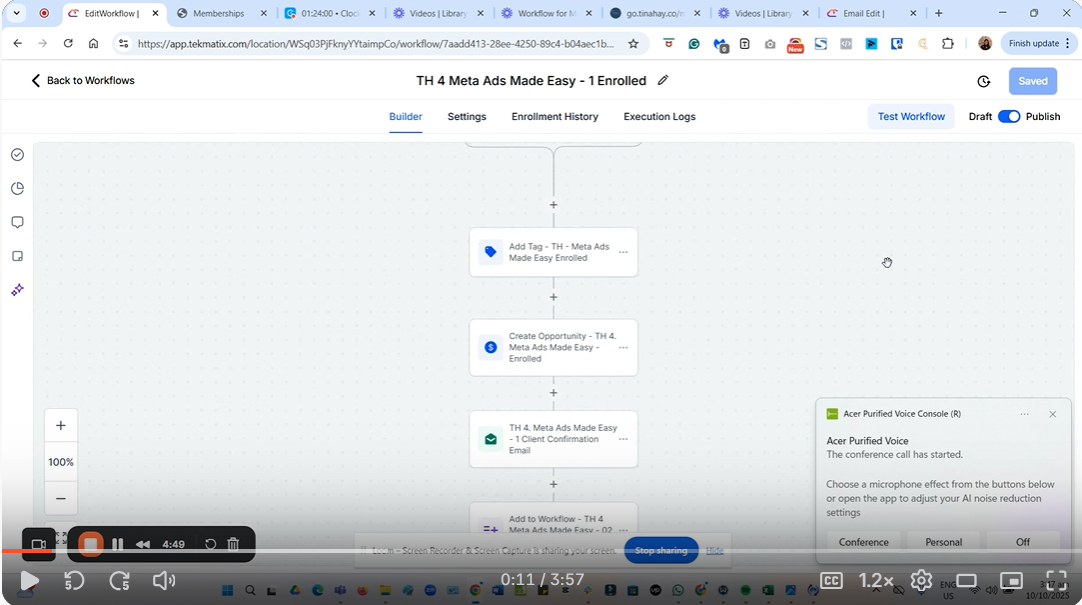This screenshot has height=605, width=1082.
Task: Add step between Create Opportunity and Email
Action: point(553,393)
